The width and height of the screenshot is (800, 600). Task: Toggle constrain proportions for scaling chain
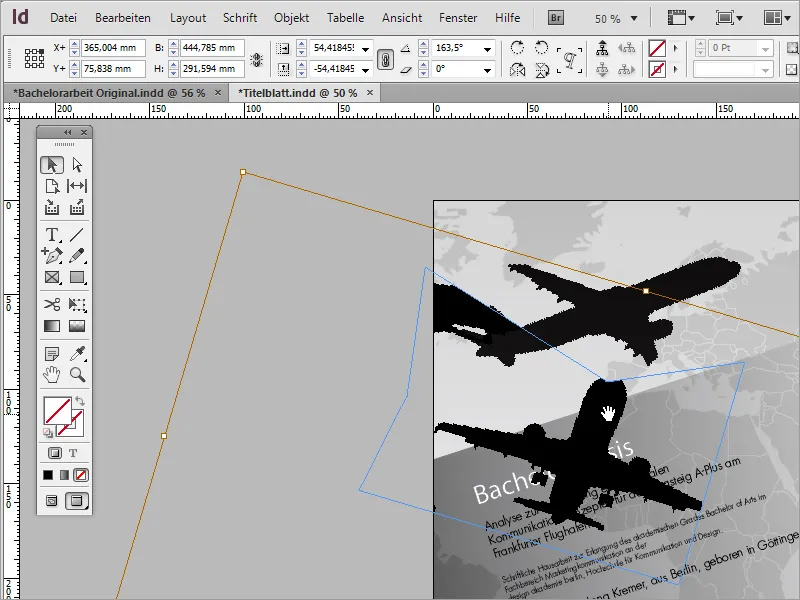click(x=385, y=59)
